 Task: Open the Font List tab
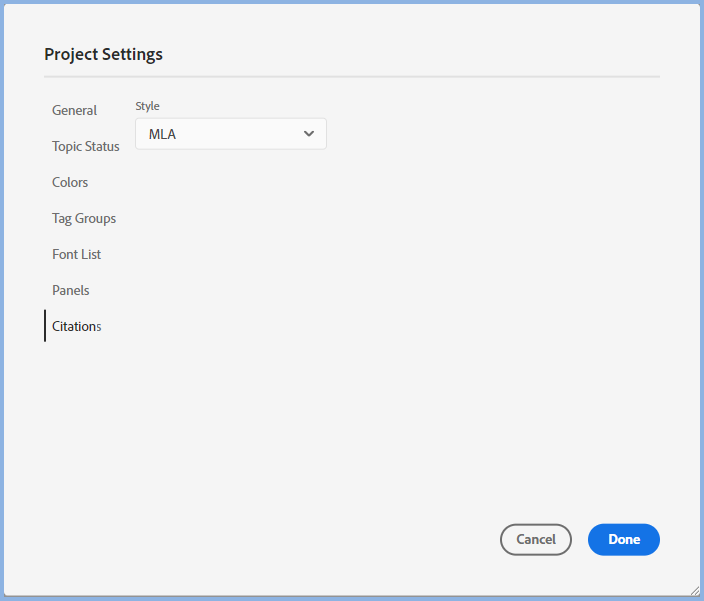76,254
